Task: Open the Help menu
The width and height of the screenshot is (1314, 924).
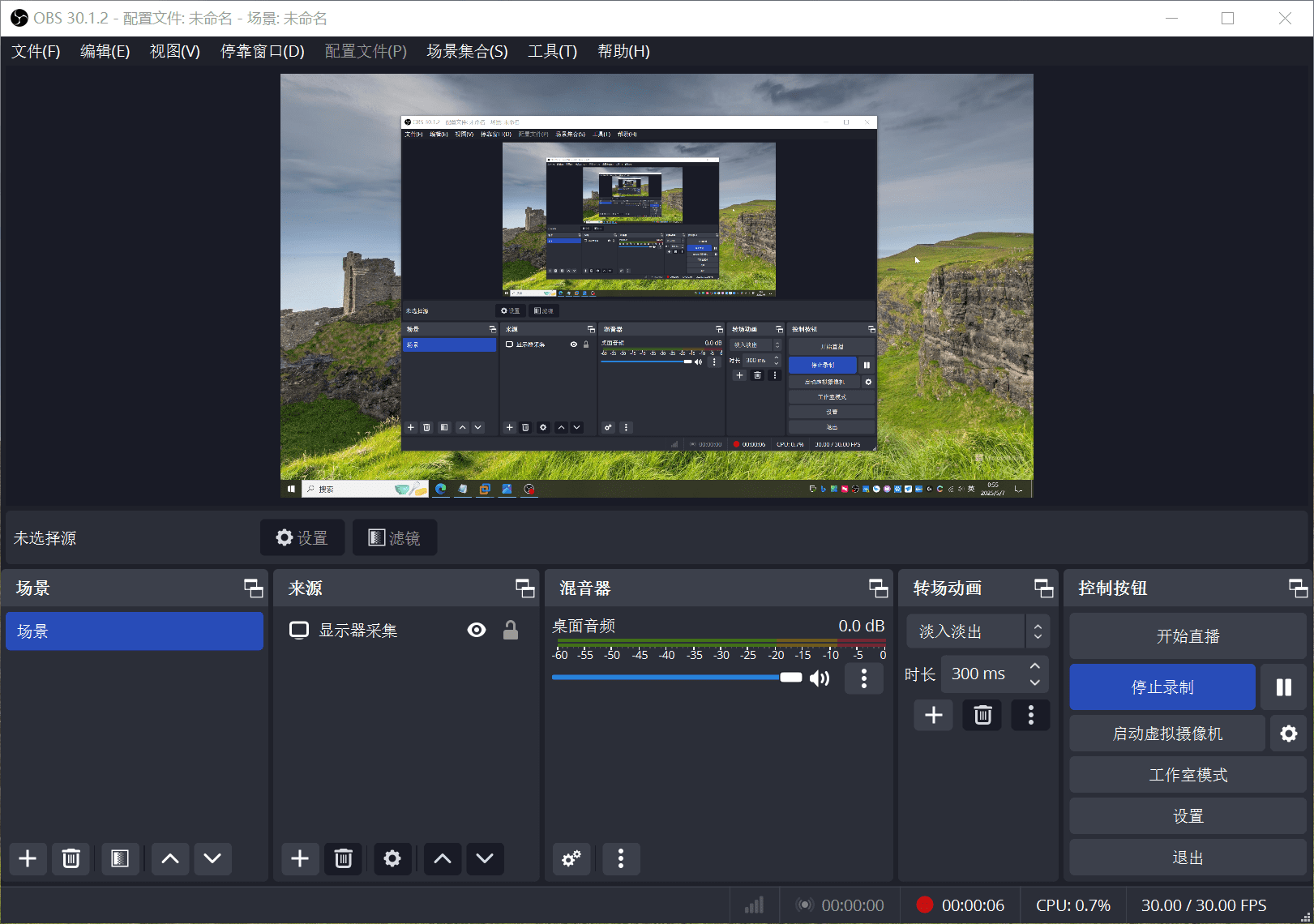Action: coord(623,51)
